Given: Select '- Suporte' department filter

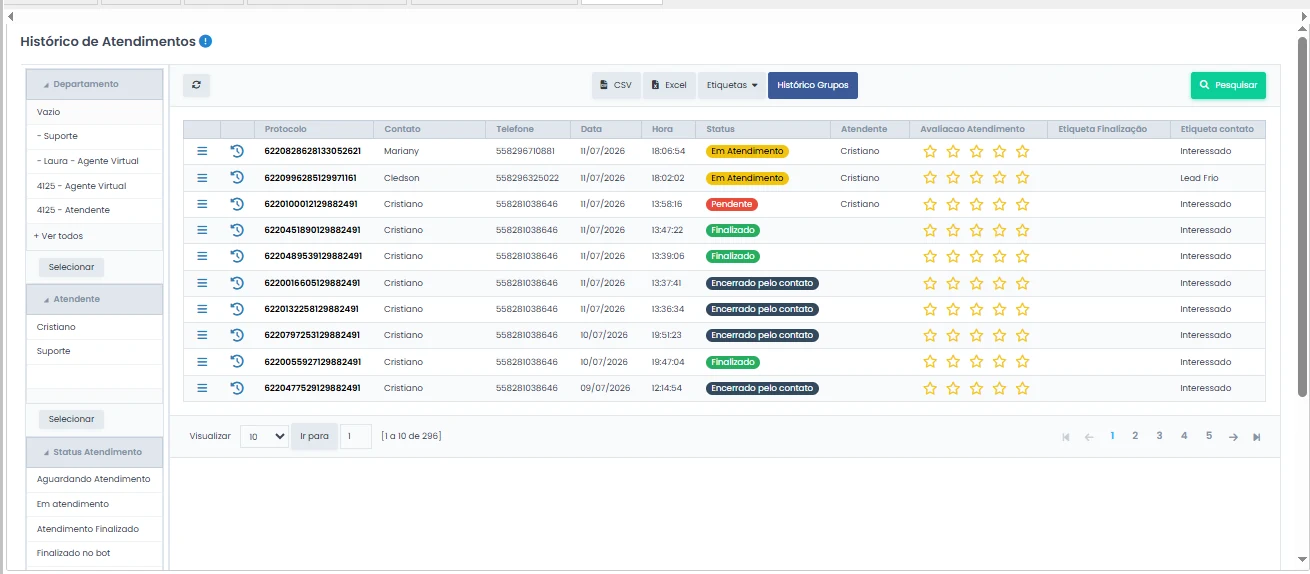Looking at the screenshot, I should tap(95, 136).
